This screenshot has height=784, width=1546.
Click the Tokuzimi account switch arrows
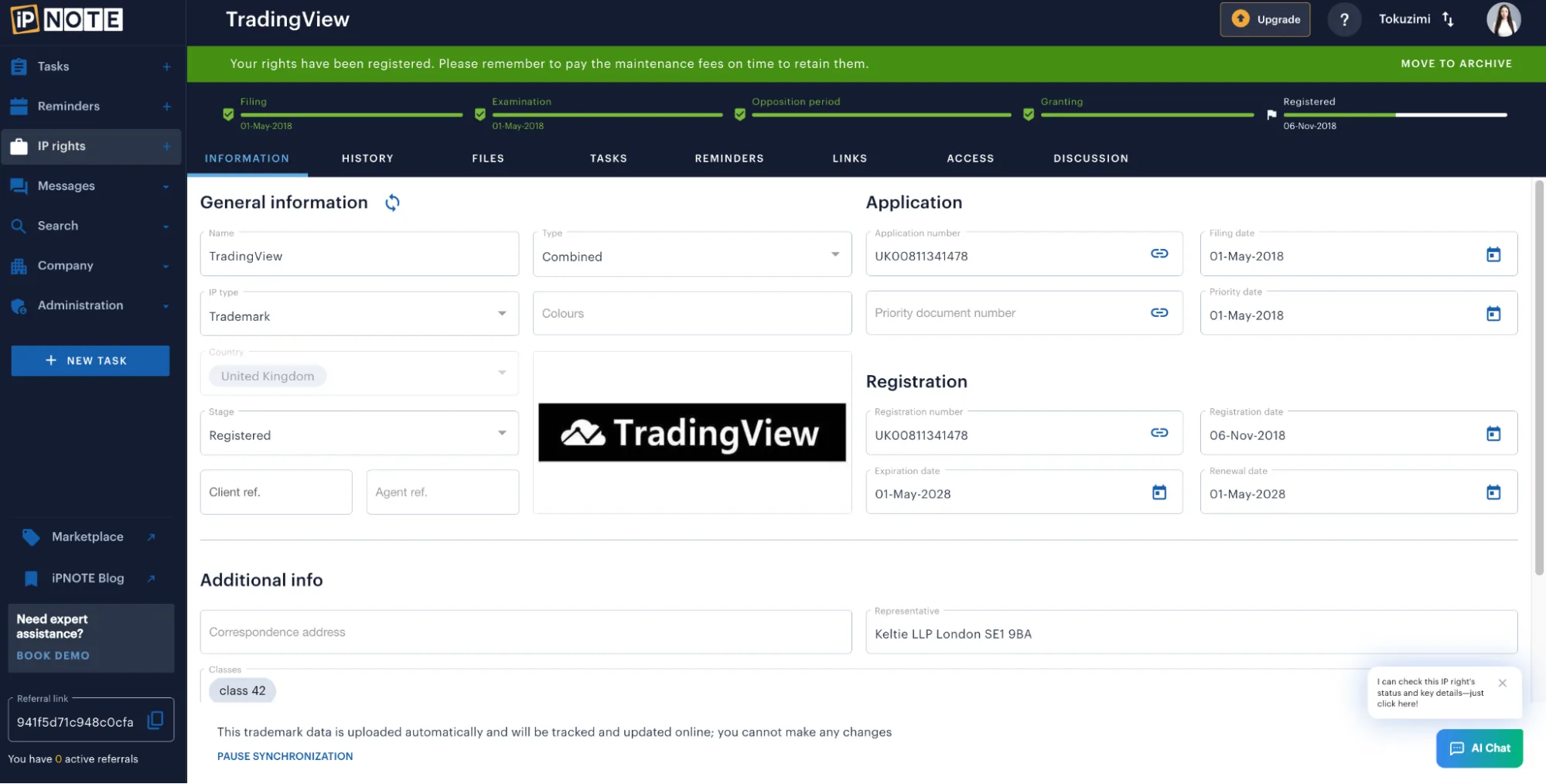[1448, 19]
